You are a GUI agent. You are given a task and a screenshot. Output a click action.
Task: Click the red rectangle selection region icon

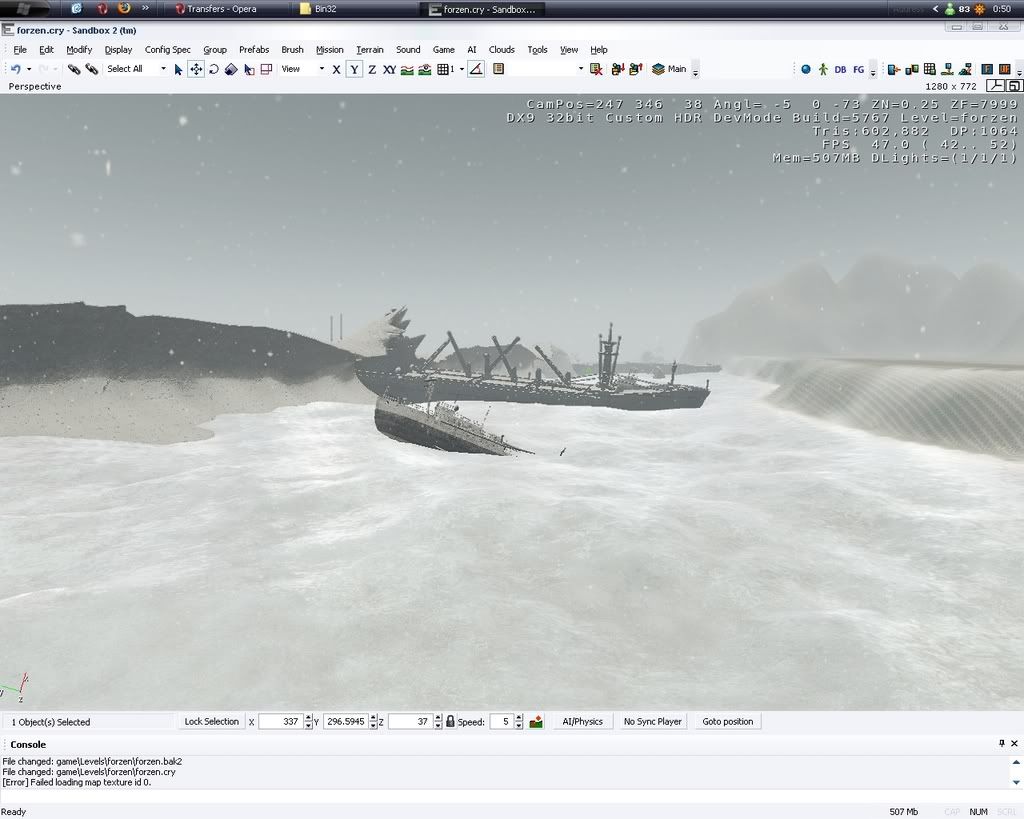click(x=266, y=69)
